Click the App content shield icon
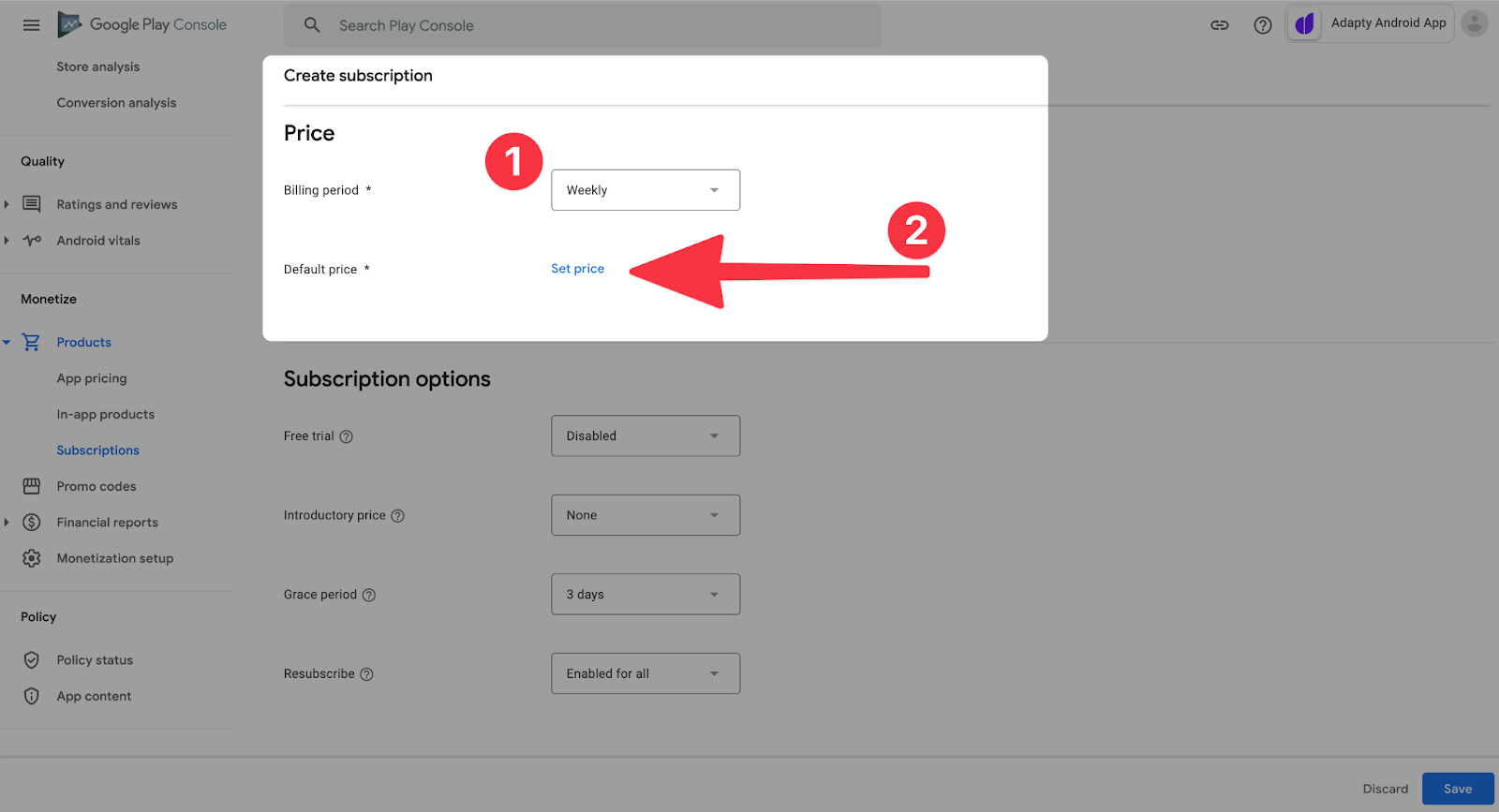1499x812 pixels. [32, 696]
